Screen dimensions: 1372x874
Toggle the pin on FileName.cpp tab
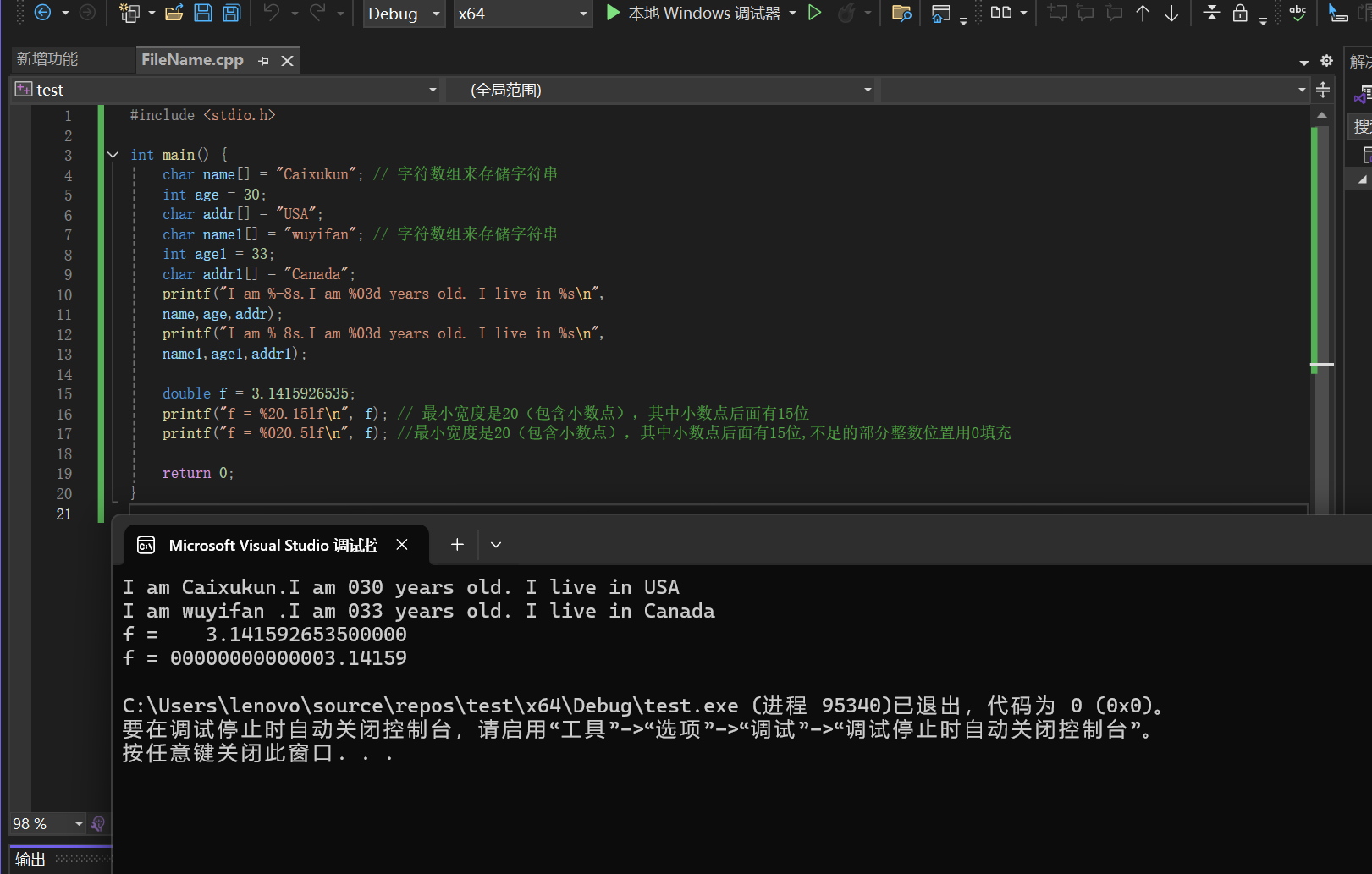[263, 61]
